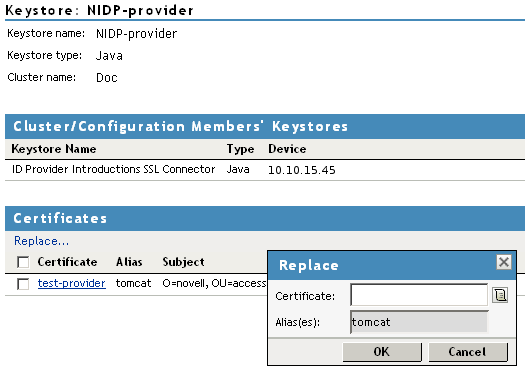Open the certificate browse icon in Replace dialog
This screenshot has width=525, height=374.
(x=500, y=295)
